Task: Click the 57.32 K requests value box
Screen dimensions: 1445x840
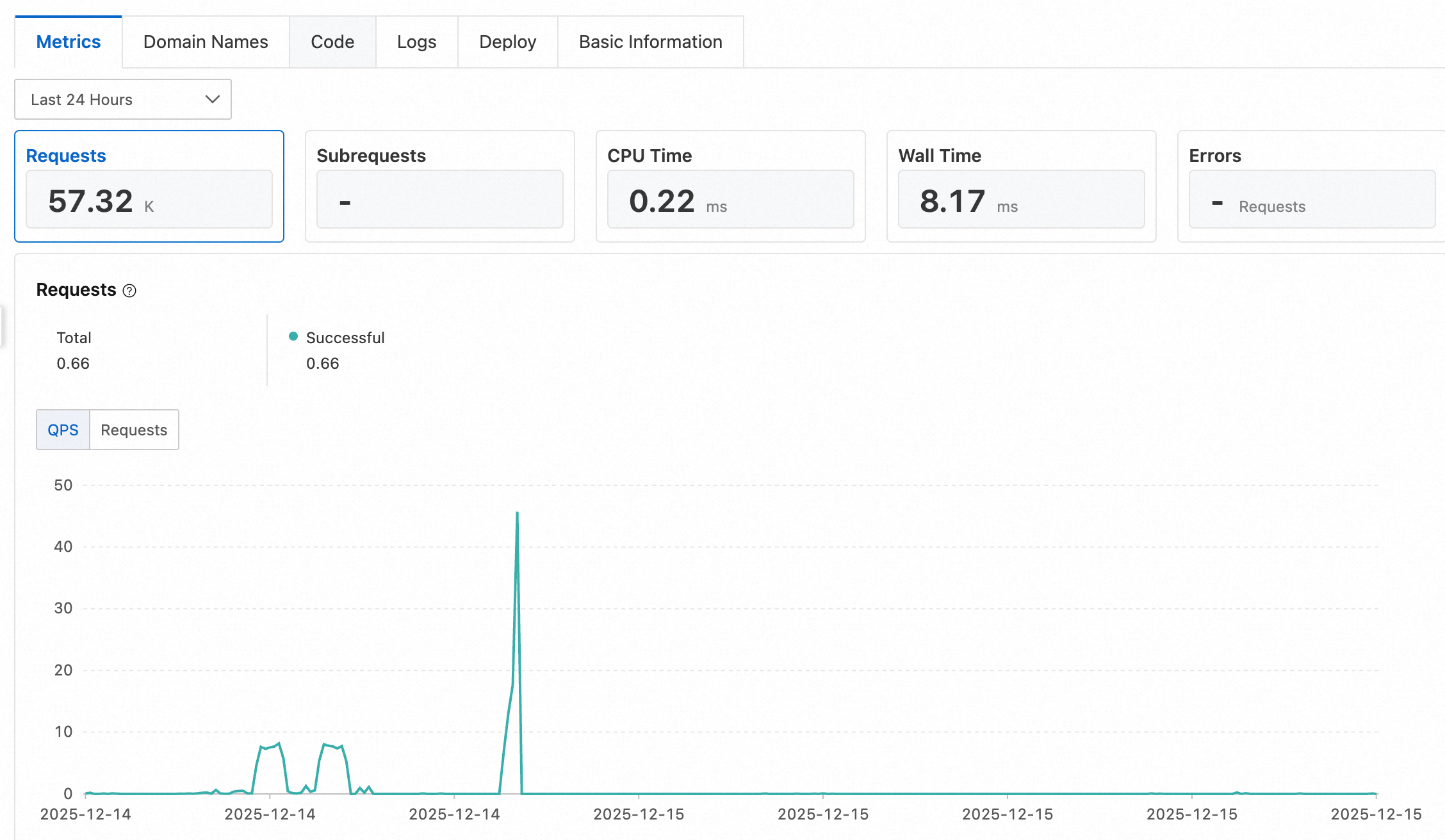Action: pyautogui.click(x=149, y=199)
